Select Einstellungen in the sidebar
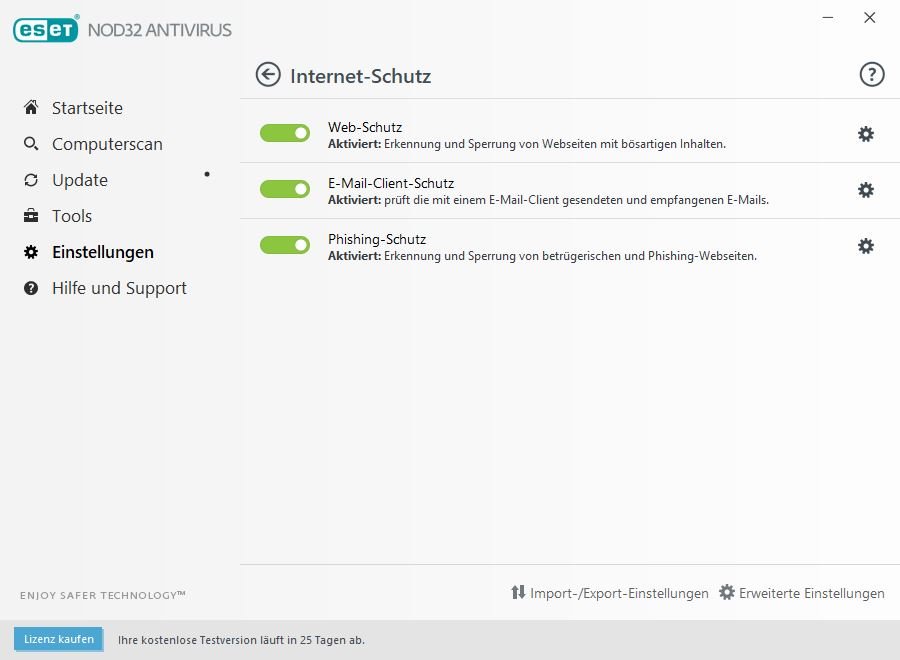Image resolution: width=900 pixels, height=660 pixels. [x=102, y=252]
